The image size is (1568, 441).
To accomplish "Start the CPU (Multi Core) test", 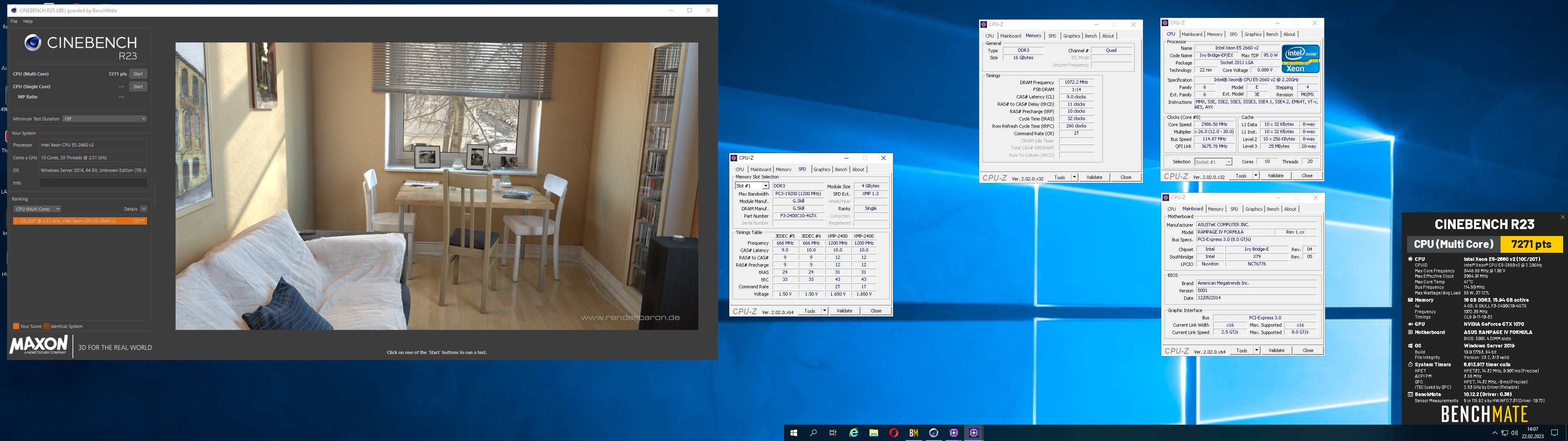I will click(x=138, y=73).
